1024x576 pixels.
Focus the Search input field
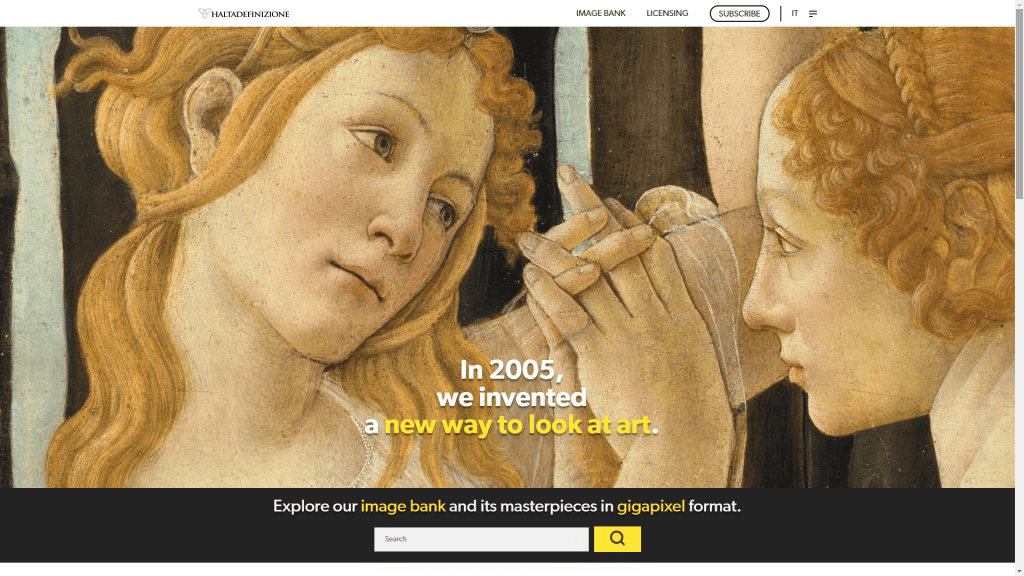tap(481, 539)
